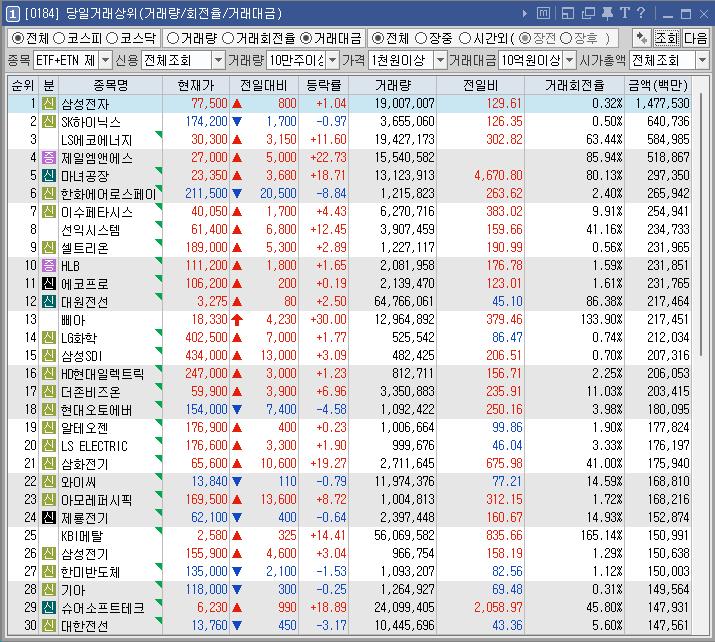Click the 신 badge on 기아 row
Image resolution: width=715 pixels, height=642 pixels.
coord(49,590)
